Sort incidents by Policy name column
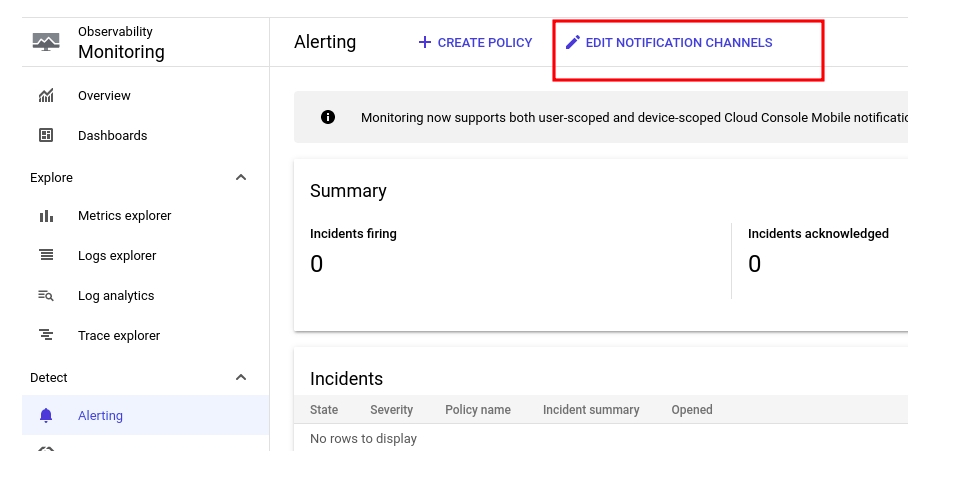 click(x=477, y=410)
